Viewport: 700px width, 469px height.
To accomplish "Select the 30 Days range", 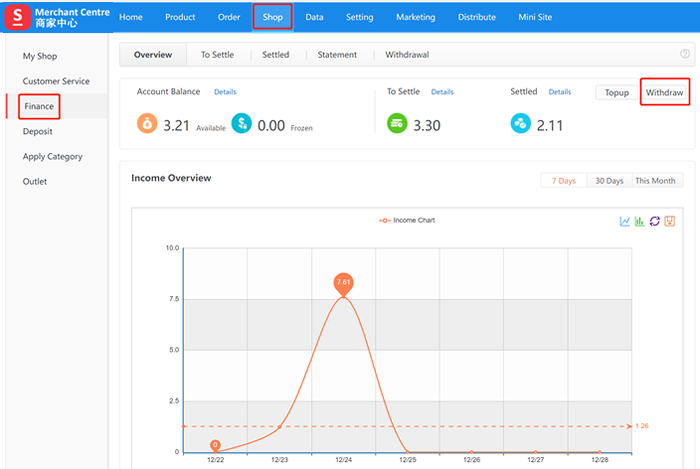I will pos(609,181).
